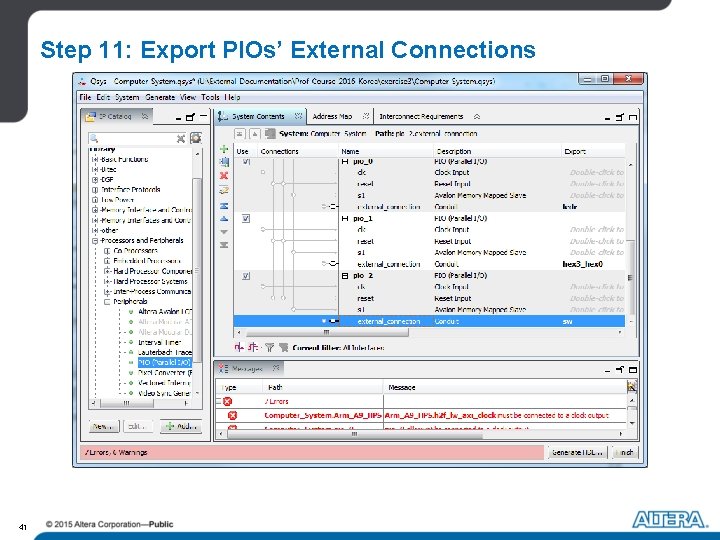Screen dimensions: 720x540
Task: Click the Finish button
Action: point(624,452)
